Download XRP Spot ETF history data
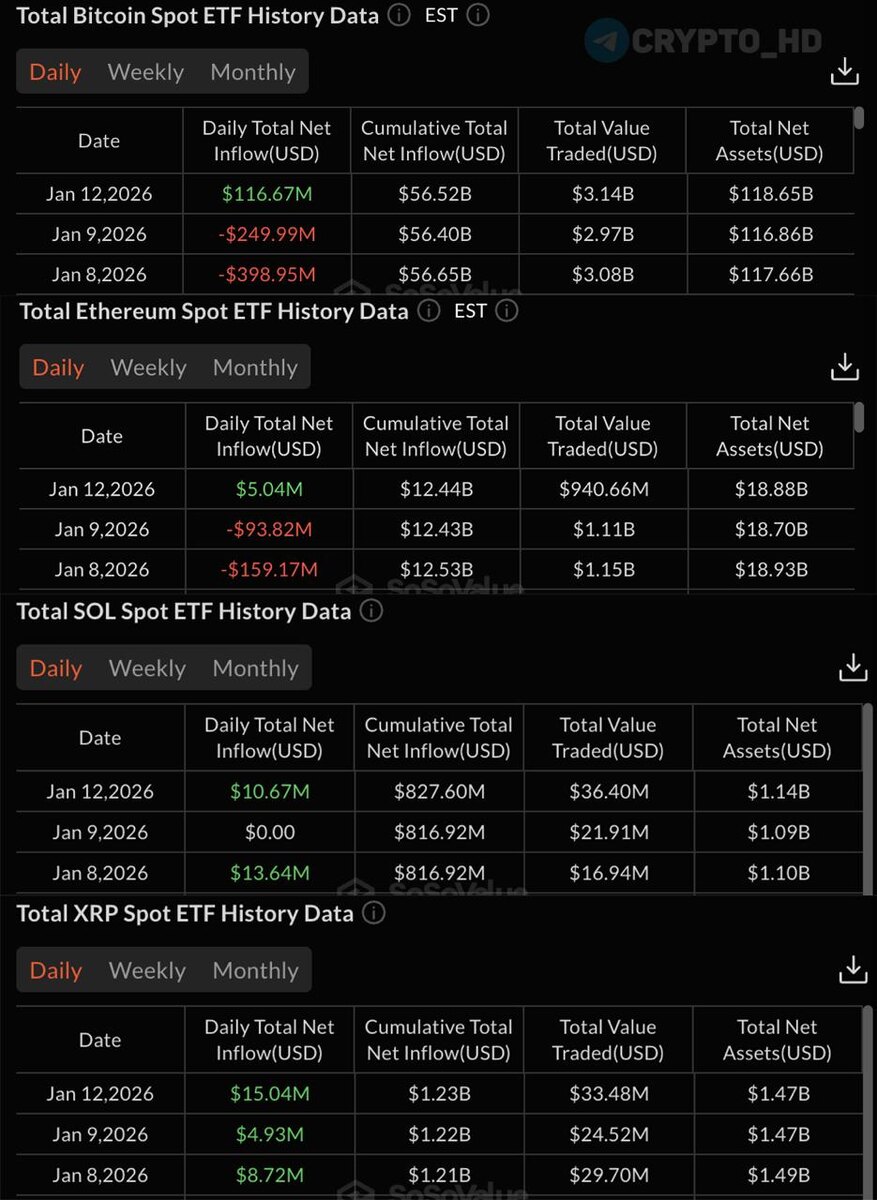 853,969
